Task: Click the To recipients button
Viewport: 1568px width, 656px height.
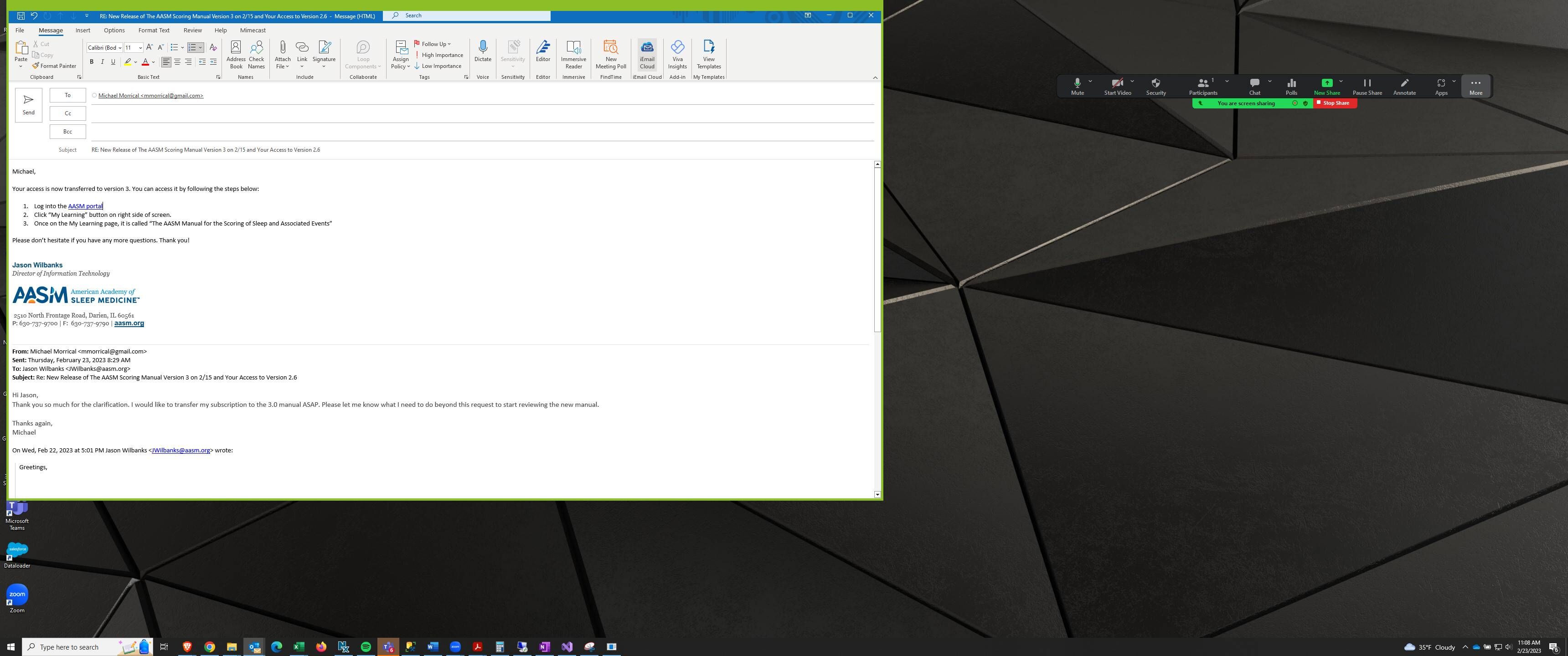Action: 67,95
